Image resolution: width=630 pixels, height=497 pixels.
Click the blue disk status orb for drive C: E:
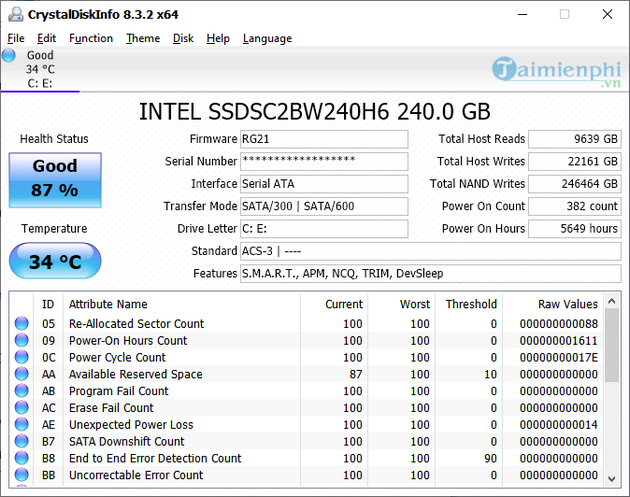(10, 55)
